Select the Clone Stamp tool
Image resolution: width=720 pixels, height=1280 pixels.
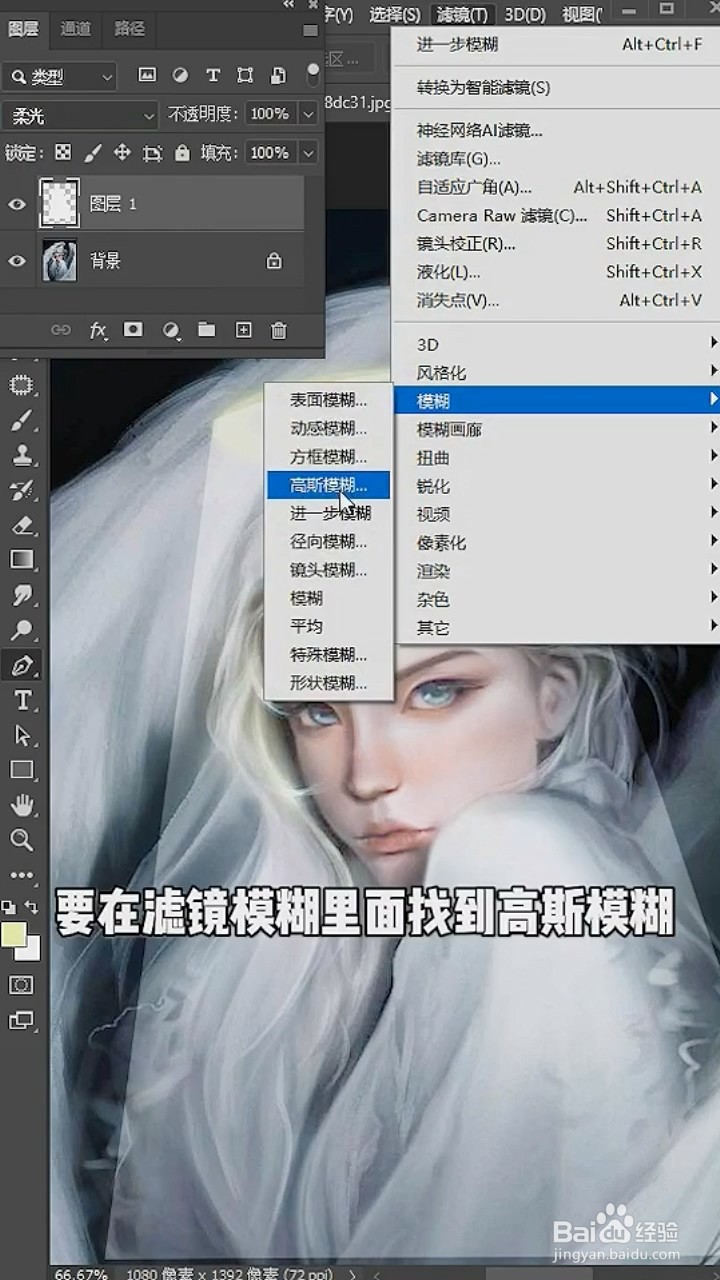[22, 456]
